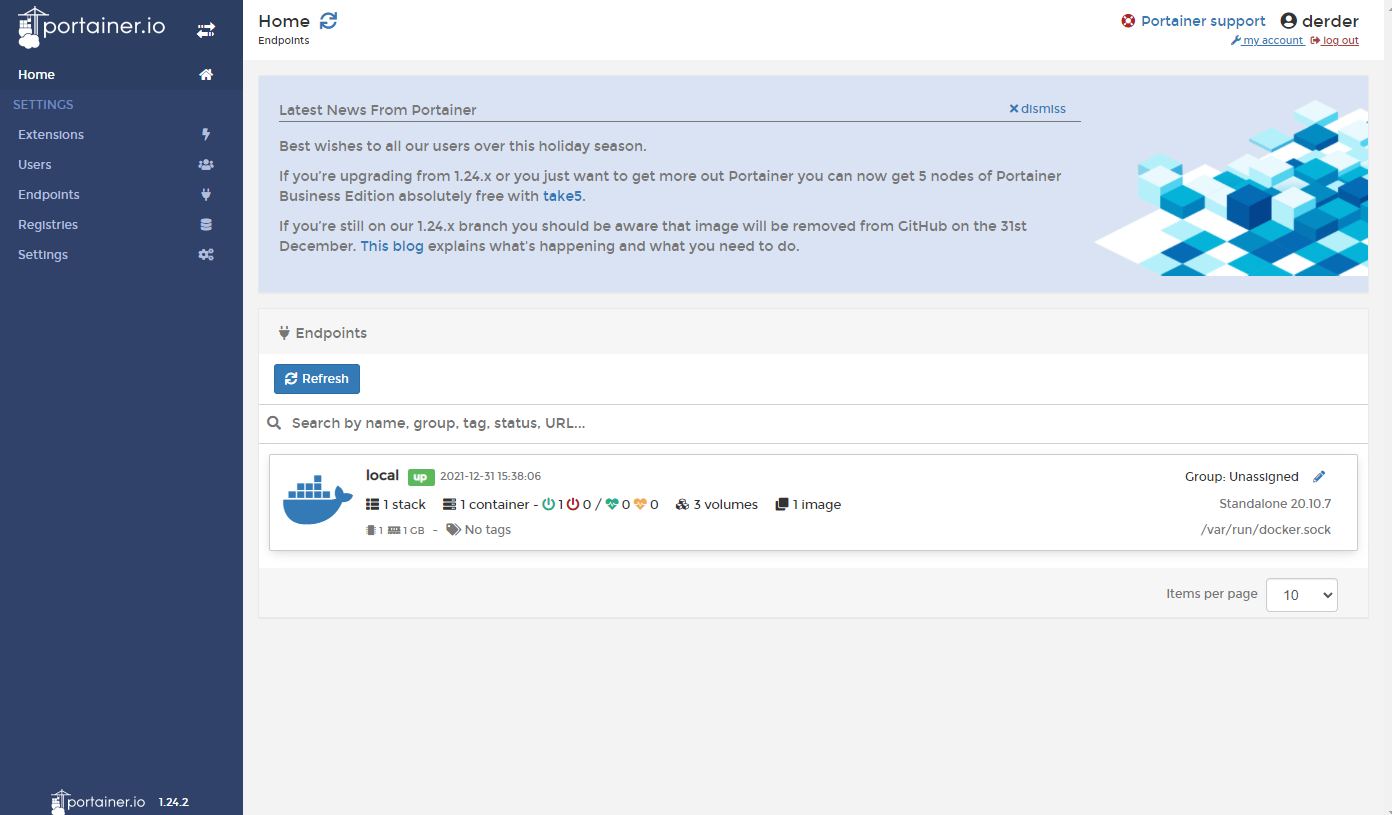Click the green running power icon
1392x815 pixels.
pyautogui.click(x=548, y=505)
